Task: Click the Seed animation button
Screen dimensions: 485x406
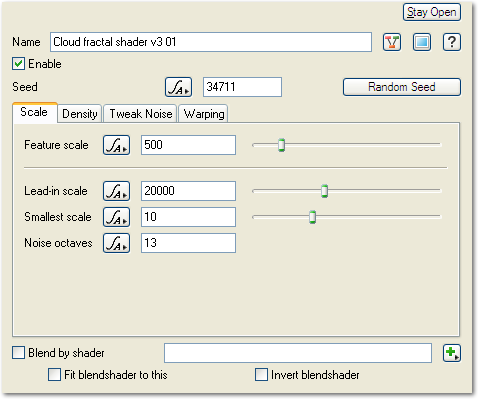Action: coord(178,87)
